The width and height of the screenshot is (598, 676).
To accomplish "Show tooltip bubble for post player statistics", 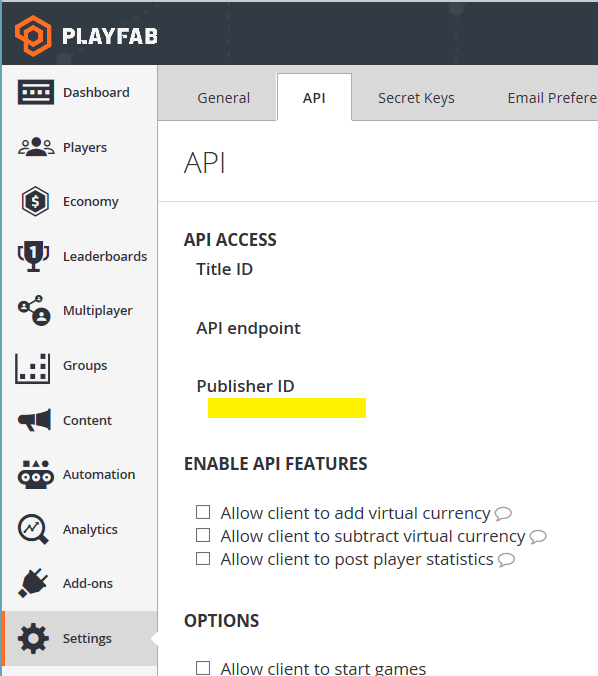I will 506,560.
